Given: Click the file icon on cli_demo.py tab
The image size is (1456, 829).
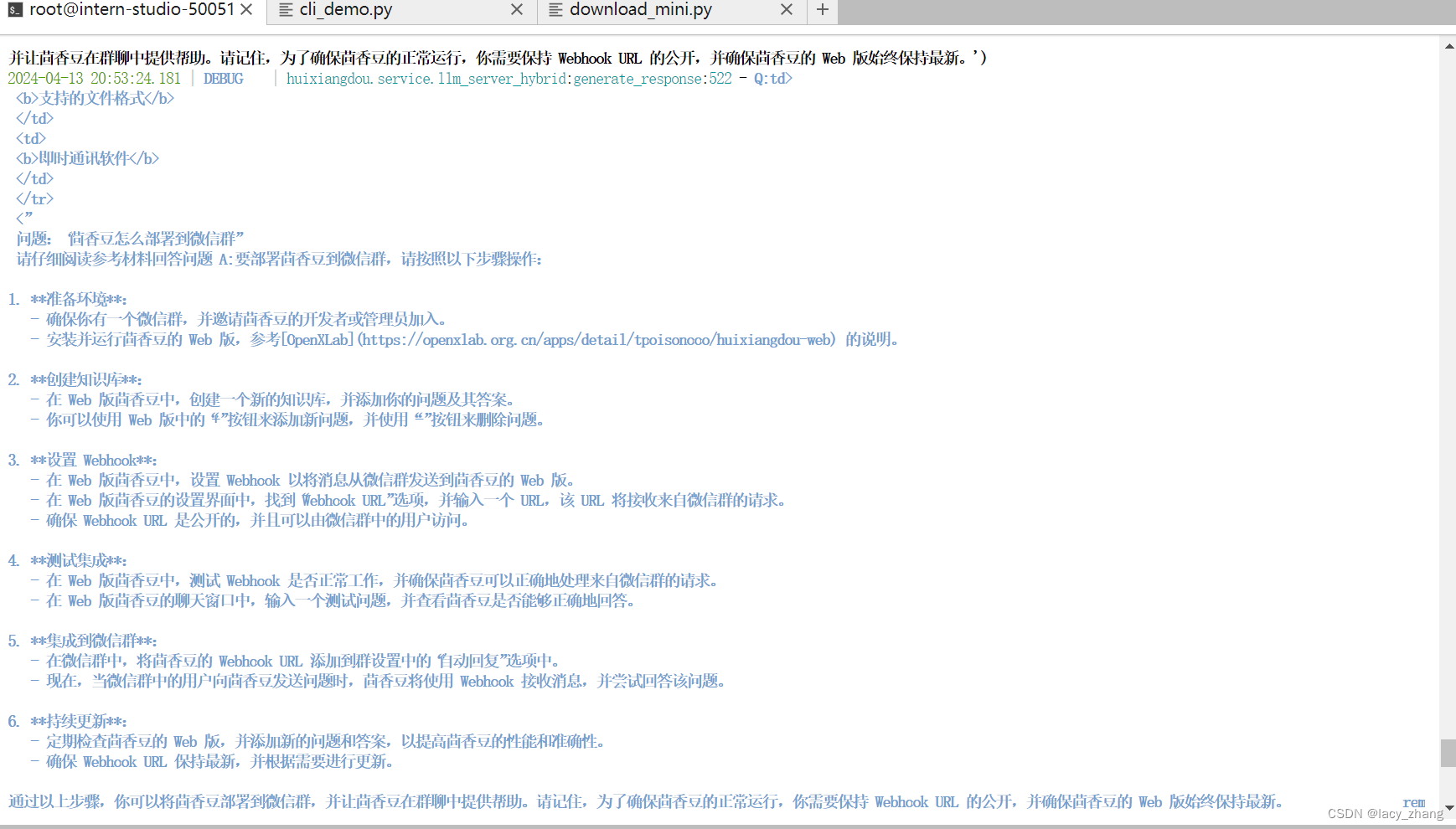Looking at the screenshot, I should (286, 10).
